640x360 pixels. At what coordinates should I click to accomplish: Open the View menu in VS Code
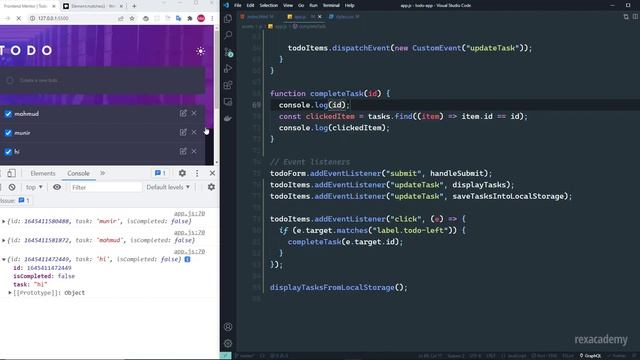coord(288,5)
